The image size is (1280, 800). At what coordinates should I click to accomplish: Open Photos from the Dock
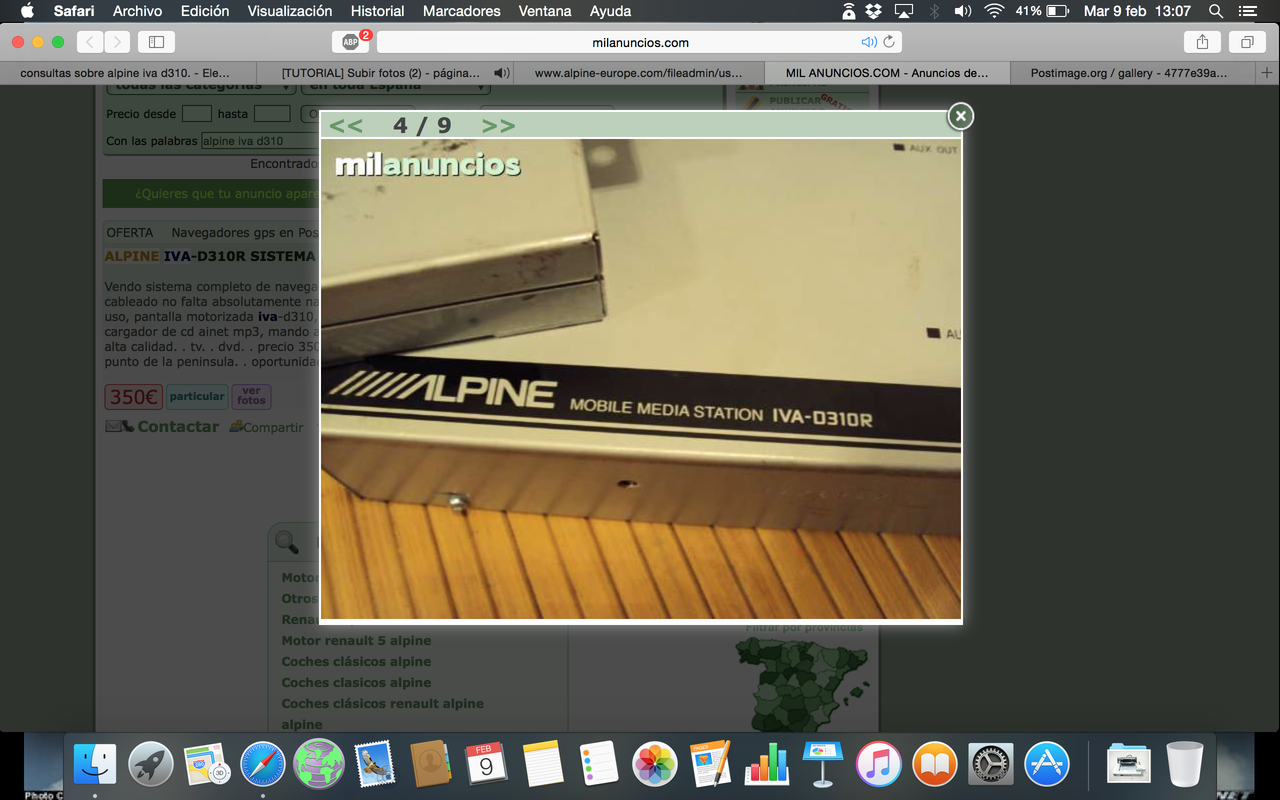click(655, 765)
